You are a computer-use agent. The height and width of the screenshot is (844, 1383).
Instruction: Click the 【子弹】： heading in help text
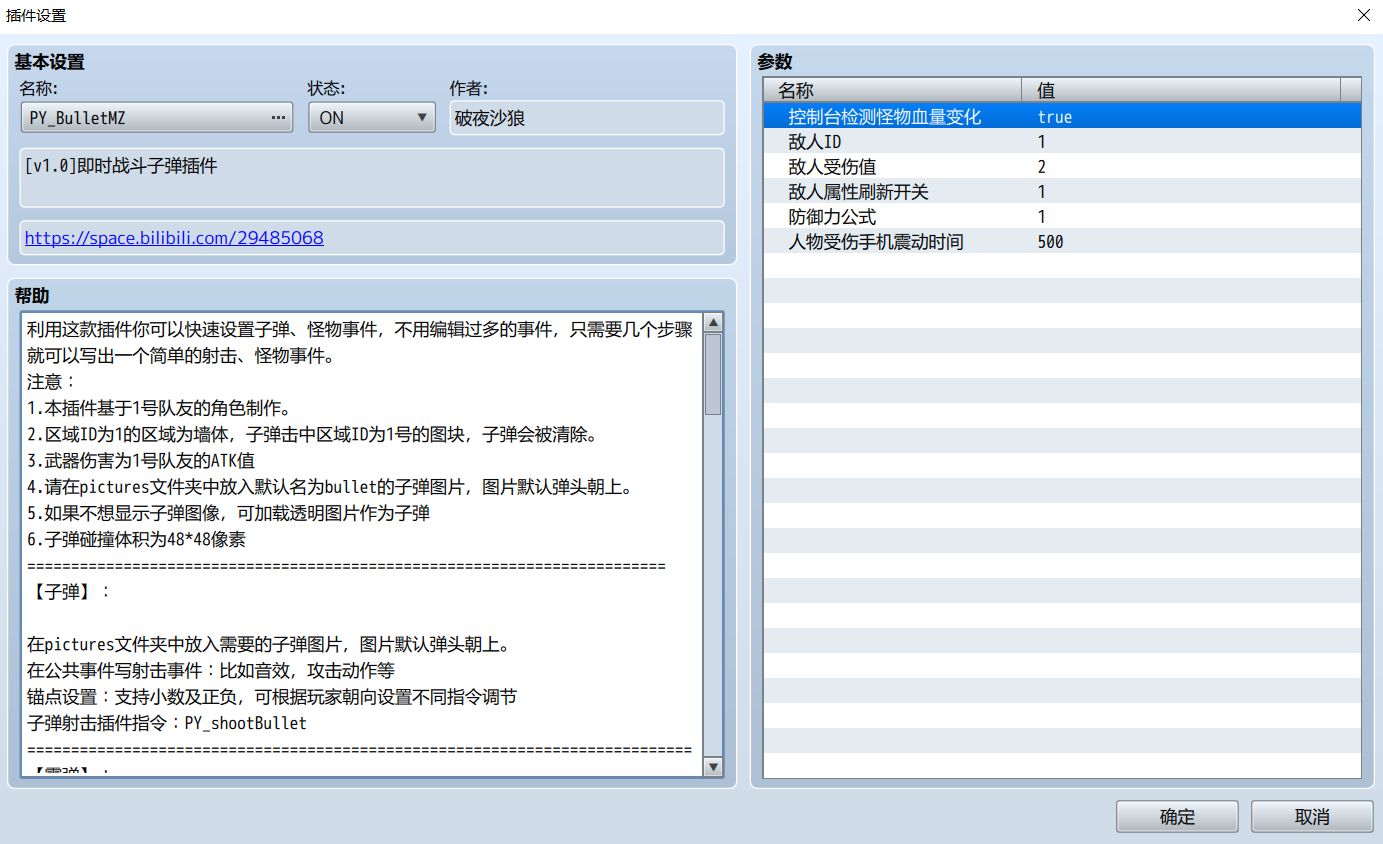tap(69, 592)
